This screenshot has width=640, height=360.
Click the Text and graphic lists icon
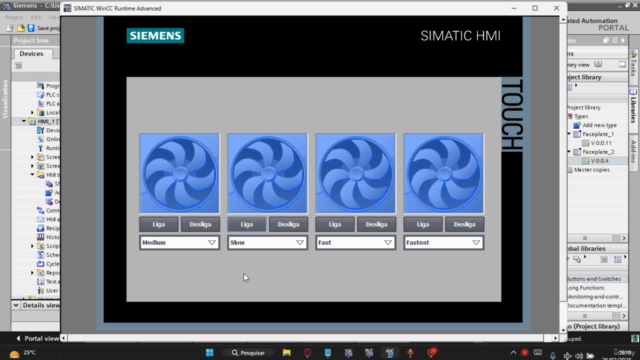pos(40,282)
